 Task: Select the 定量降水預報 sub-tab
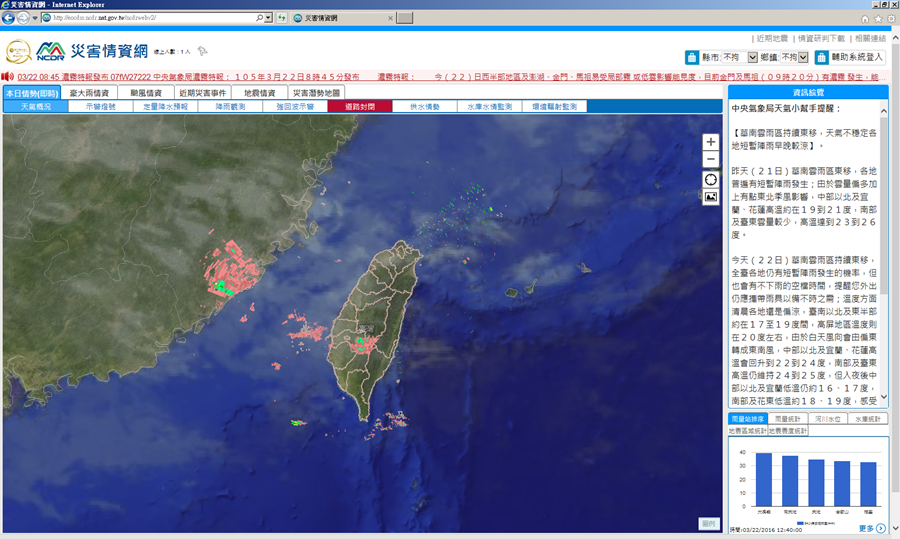coord(165,107)
